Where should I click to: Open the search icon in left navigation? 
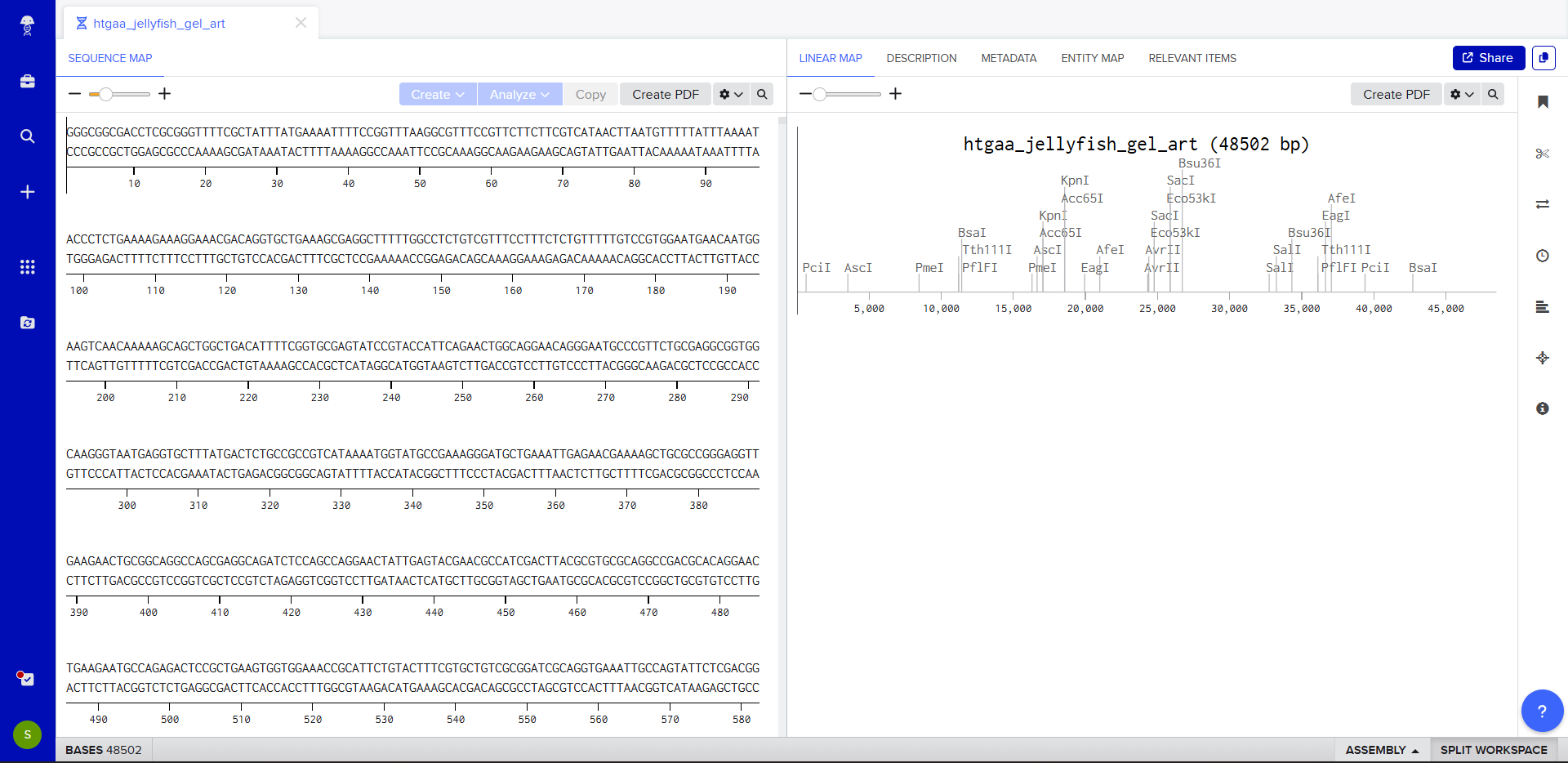[x=27, y=136]
